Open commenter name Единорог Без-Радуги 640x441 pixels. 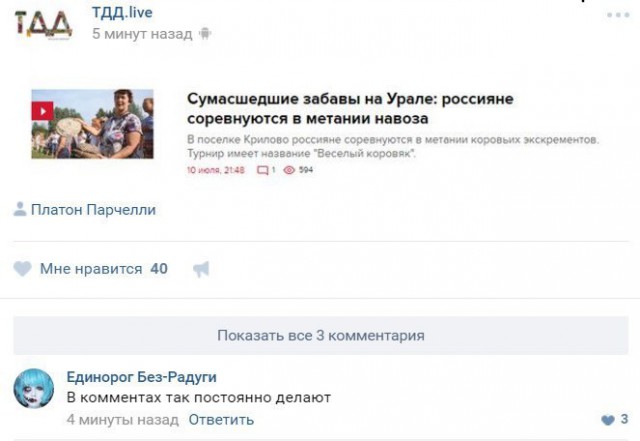[142, 377]
